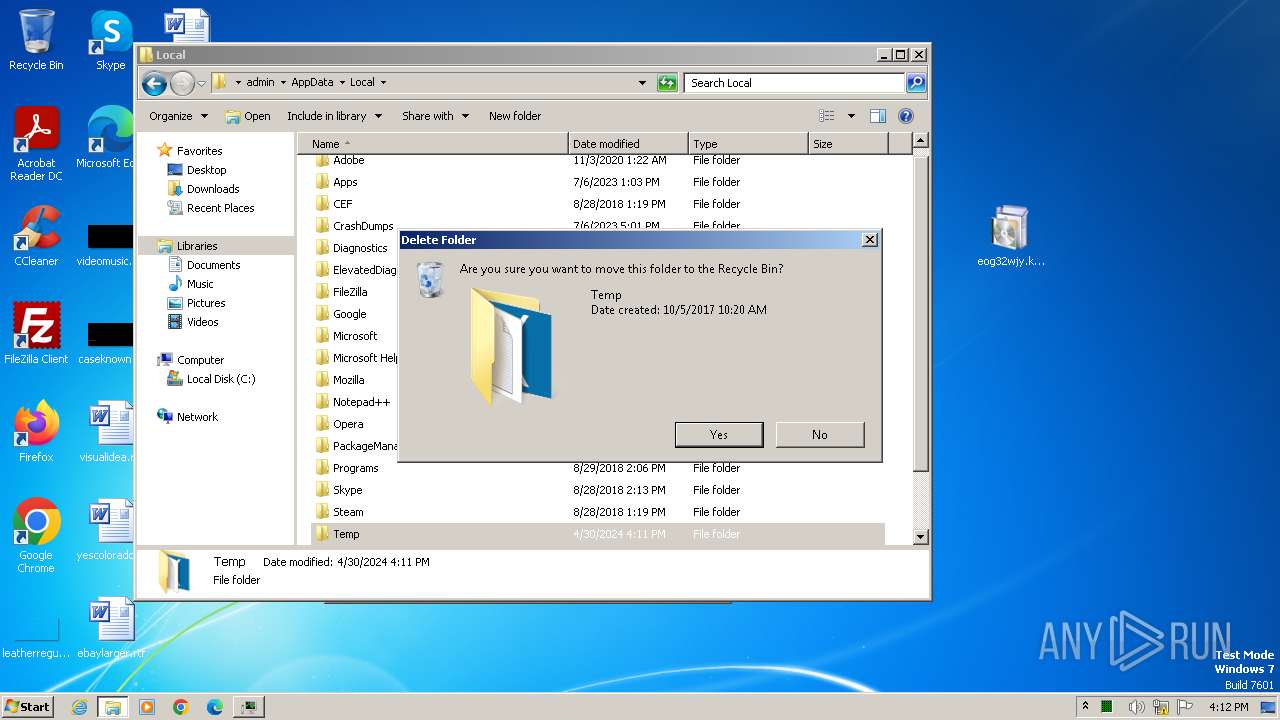This screenshot has height=720, width=1280.
Task: Toggle the preview pane icon
Action: tap(878, 116)
